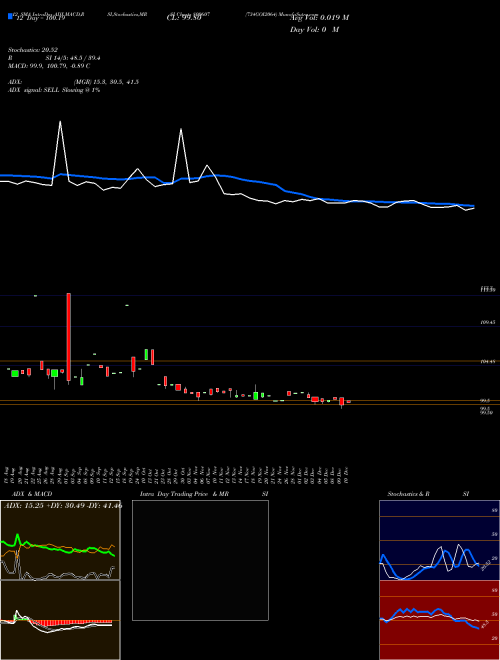
Task: Click the 'SI 14/3: 48.5 / 39.4' value
Action: (x=73, y=58)
